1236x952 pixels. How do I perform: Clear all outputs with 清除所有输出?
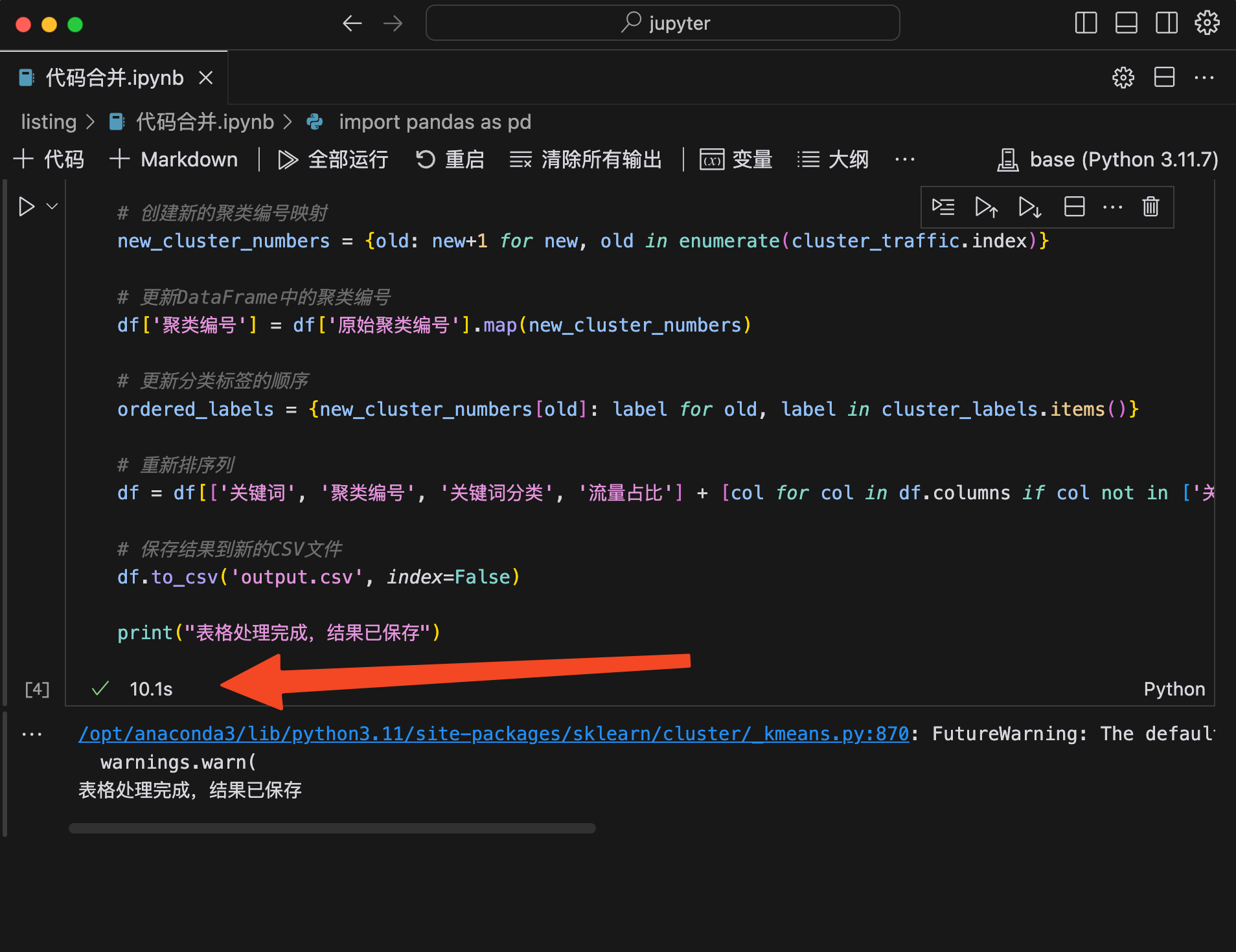point(586,159)
